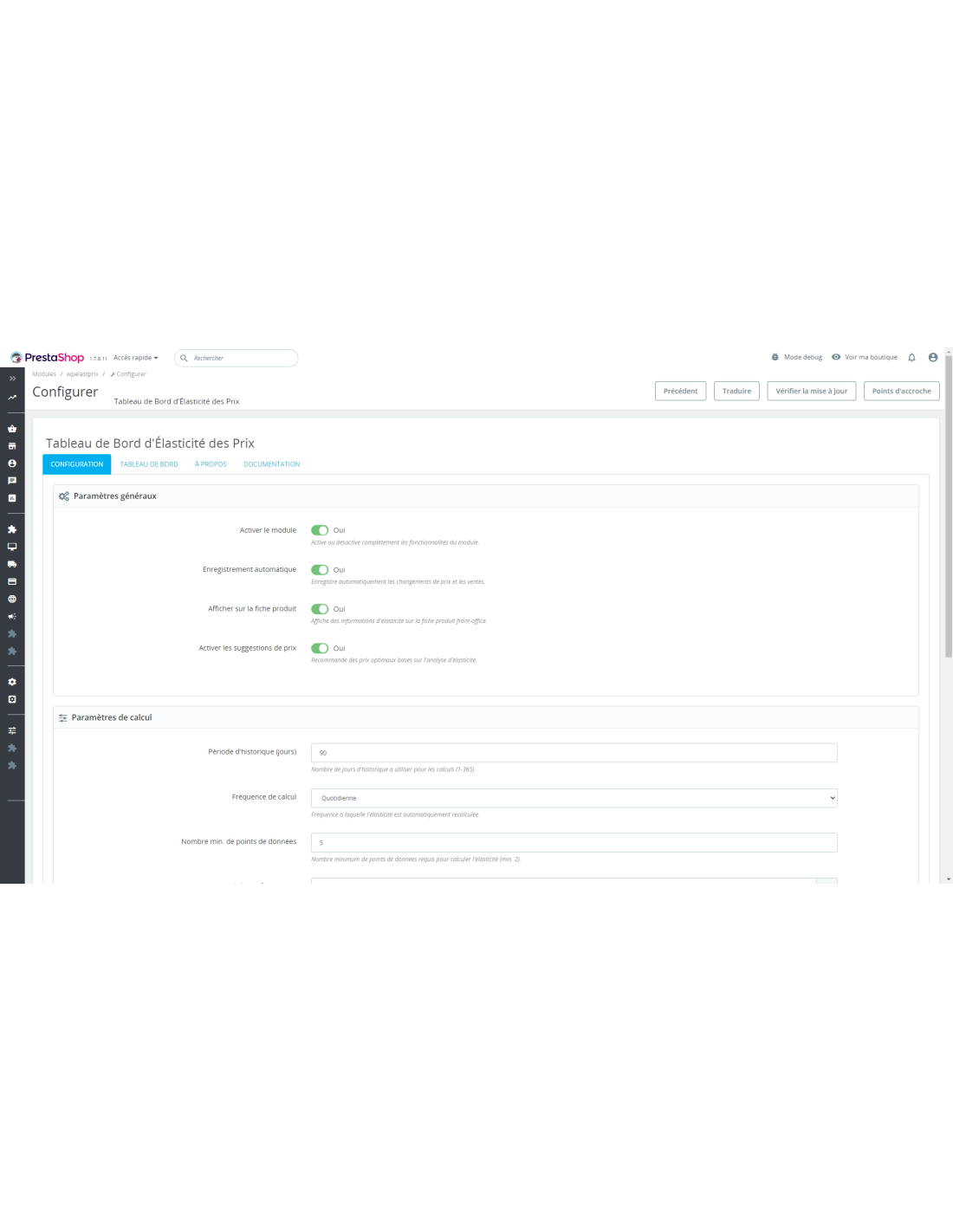Viewport: 953px width, 1232px height.
Task: Click the version number 1.7.8.11
Action: [x=98, y=359]
